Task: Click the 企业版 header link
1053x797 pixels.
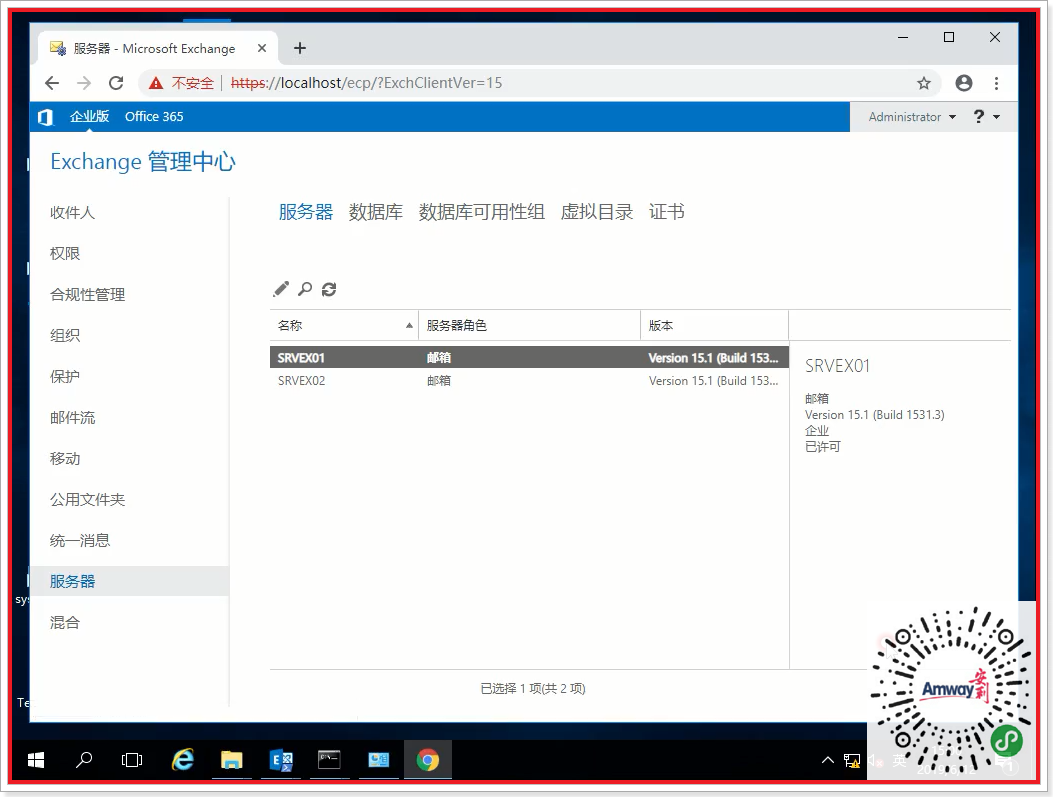Action: pos(89,117)
